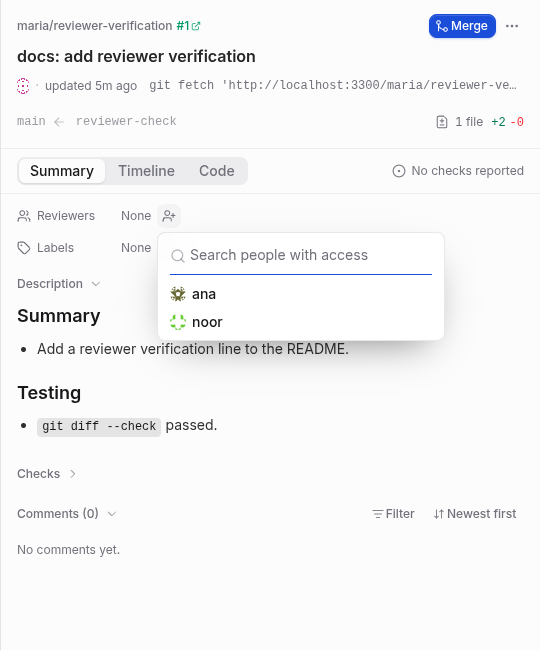Screen dimensions: 540x650
Task: Click the Merge button
Action: pyautogui.click(x=462, y=26)
